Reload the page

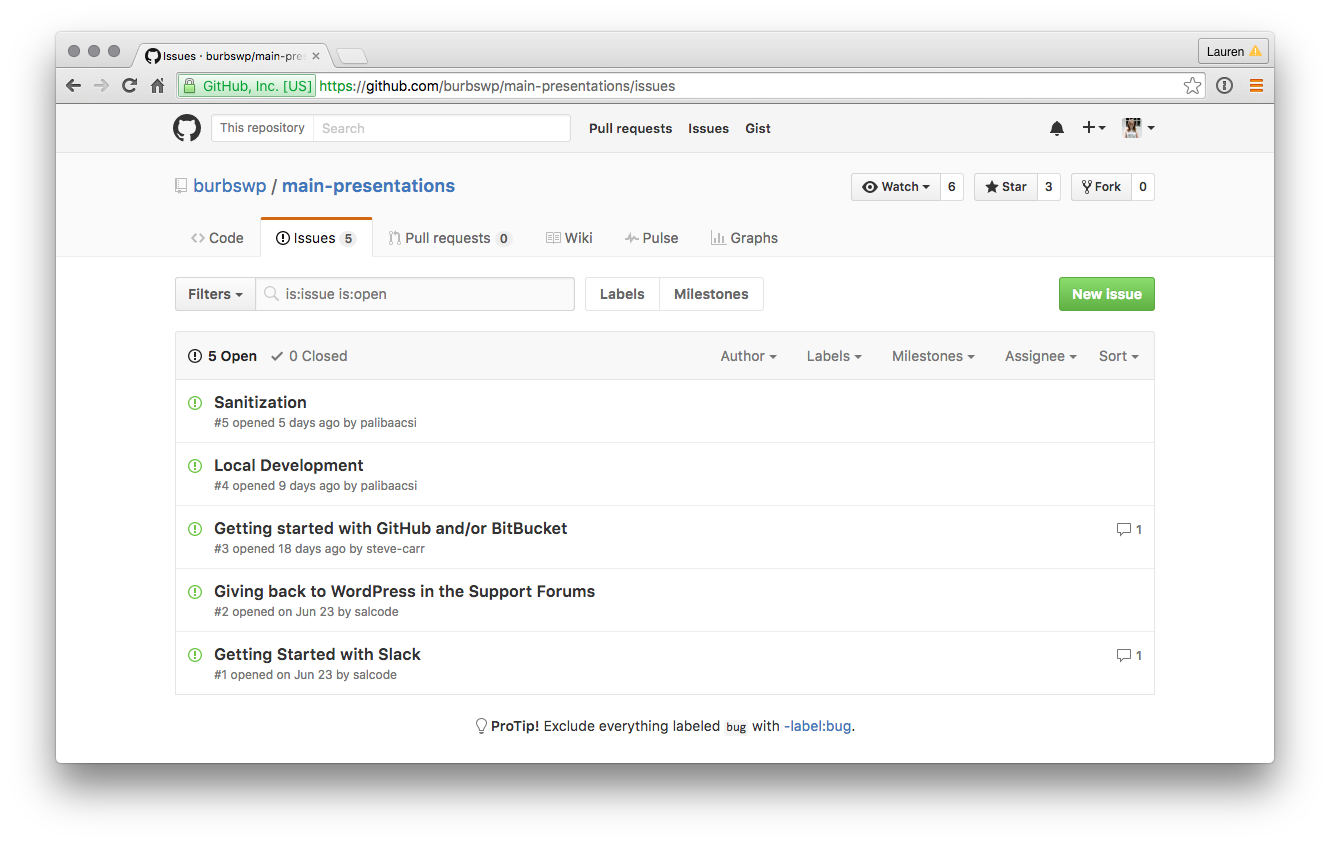tap(129, 86)
